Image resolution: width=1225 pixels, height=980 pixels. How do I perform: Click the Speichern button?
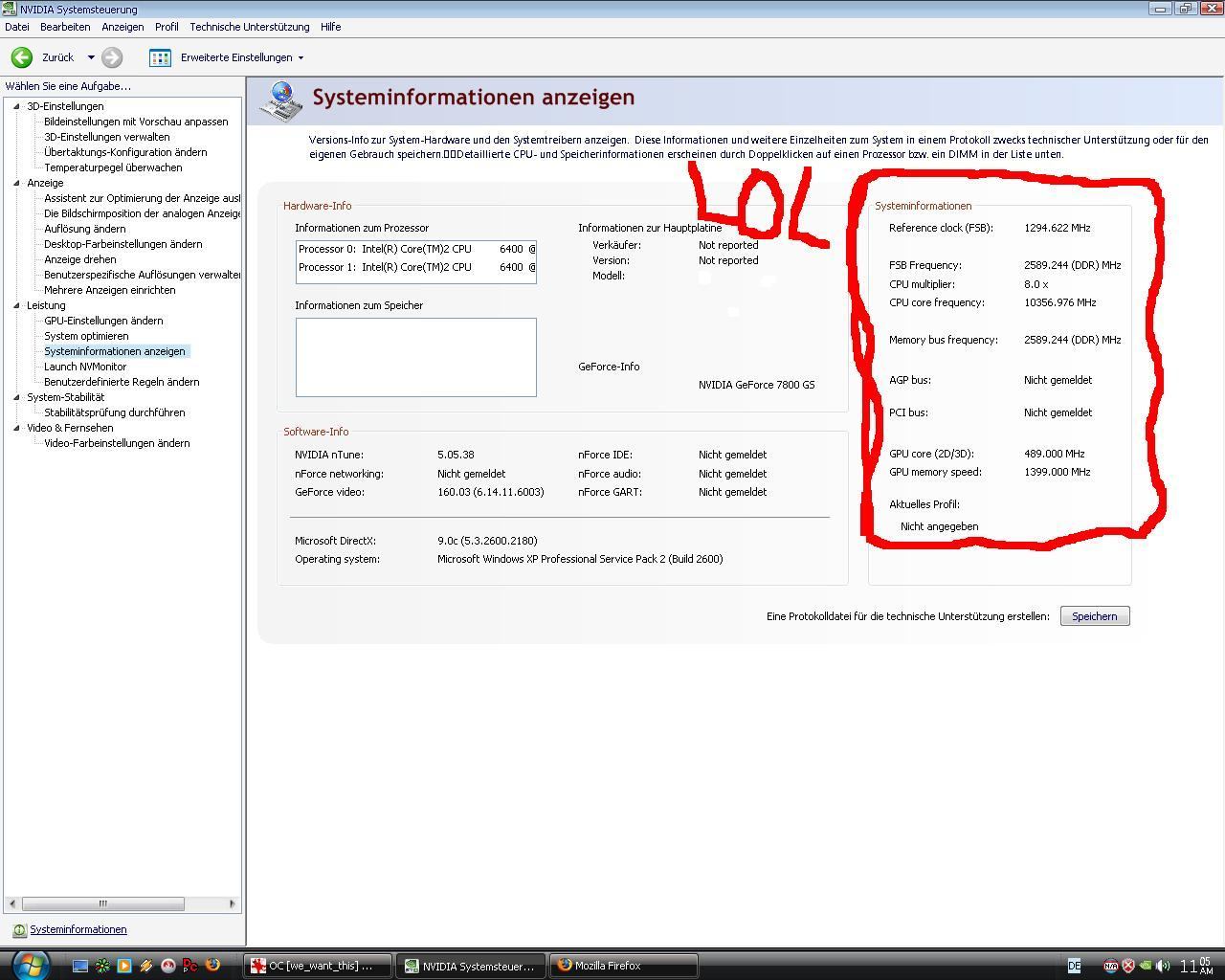(x=1095, y=616)
